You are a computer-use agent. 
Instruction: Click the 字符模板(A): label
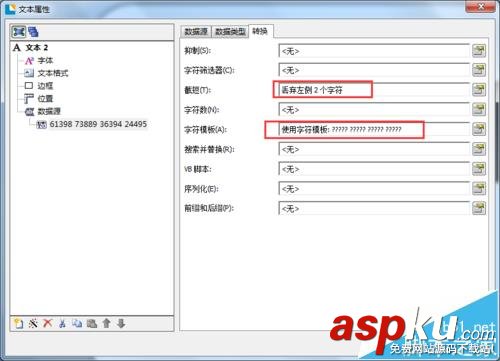(x=205, y=129)
